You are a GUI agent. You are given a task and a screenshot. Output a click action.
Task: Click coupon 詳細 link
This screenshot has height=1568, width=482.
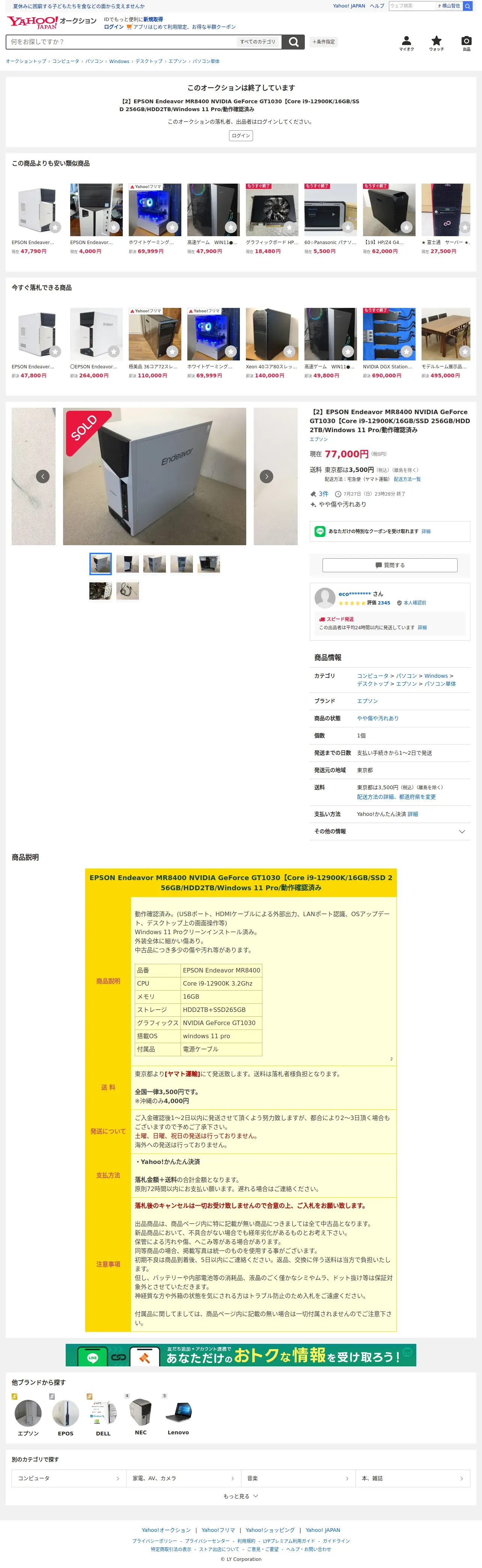click(x=426, y=531)
